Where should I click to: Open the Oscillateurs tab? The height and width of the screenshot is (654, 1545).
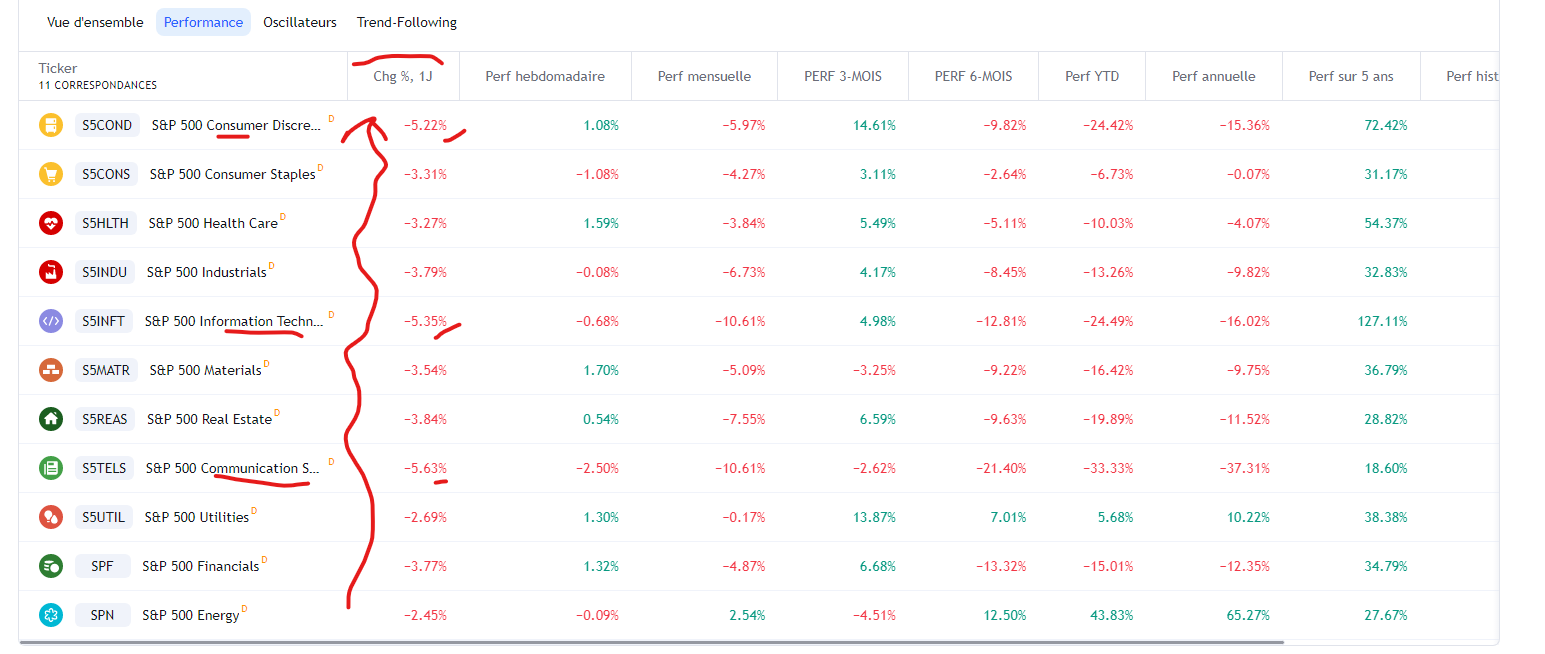point(300,22)
